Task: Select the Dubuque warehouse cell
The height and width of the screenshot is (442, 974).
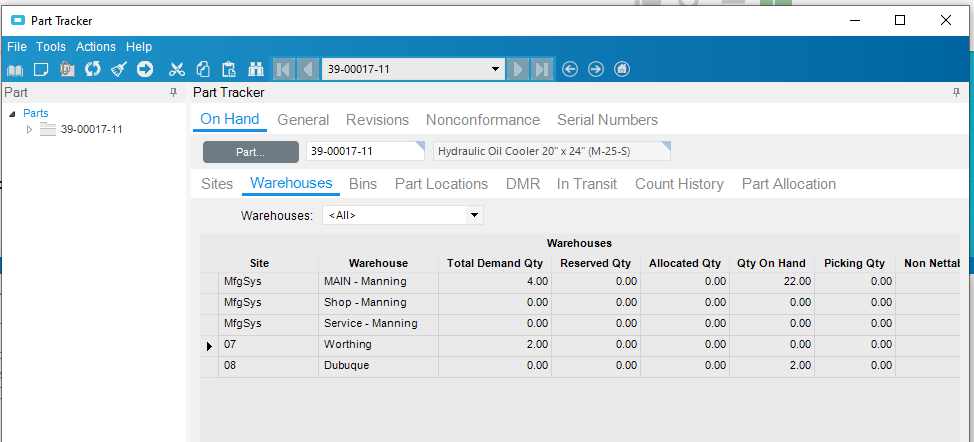Action: [x=378, y=366]
